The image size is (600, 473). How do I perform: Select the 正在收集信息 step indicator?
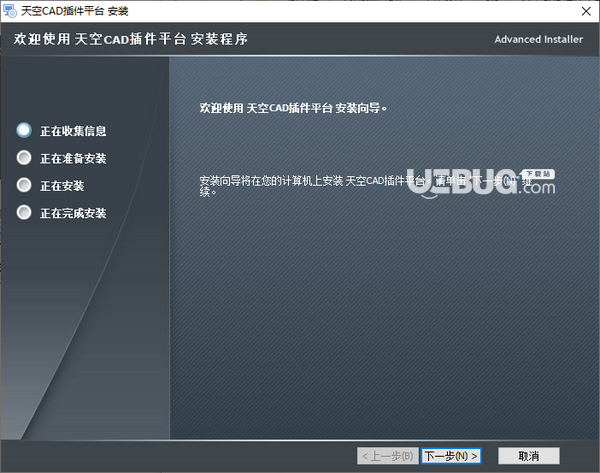(24, 130)
